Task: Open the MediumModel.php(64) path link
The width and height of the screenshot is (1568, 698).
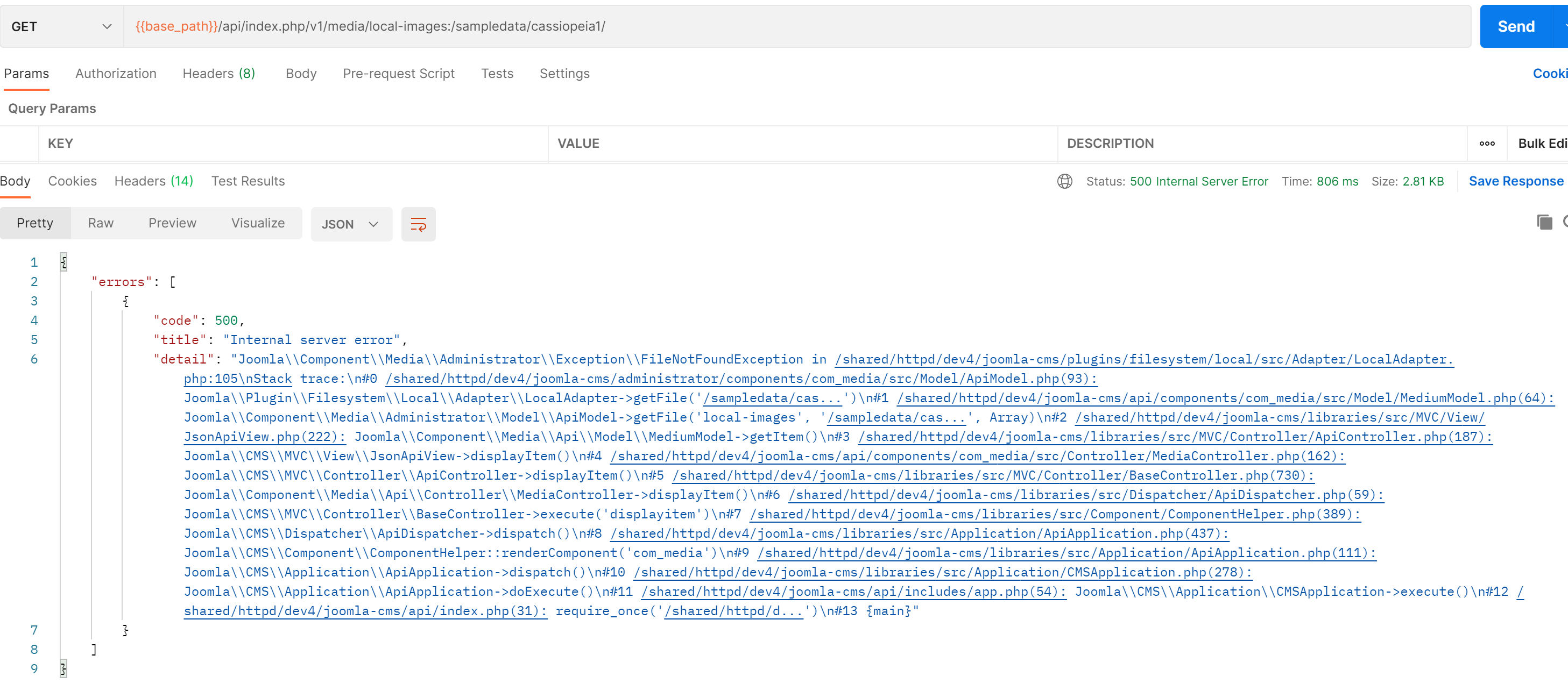Action: click(x=1225, y=398)
